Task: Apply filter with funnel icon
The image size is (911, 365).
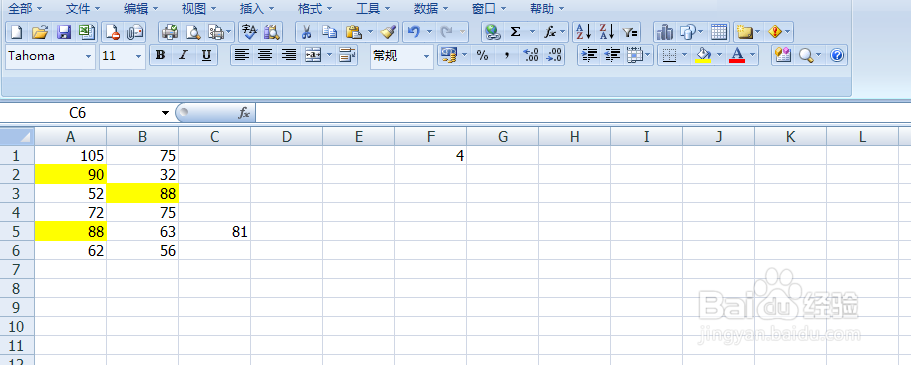Action: click(630, 32)
